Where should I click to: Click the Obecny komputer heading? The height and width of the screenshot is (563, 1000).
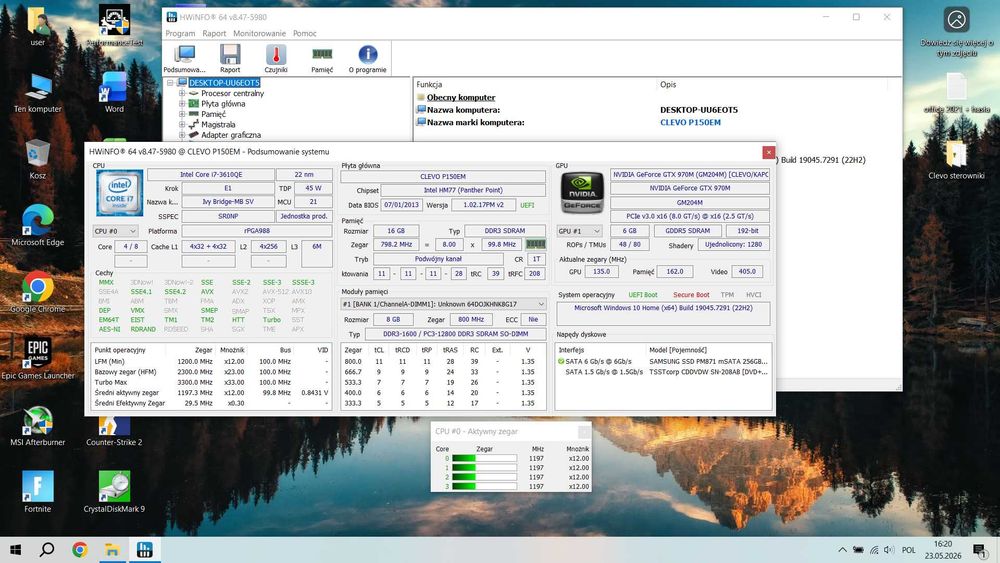coord(460,98)
